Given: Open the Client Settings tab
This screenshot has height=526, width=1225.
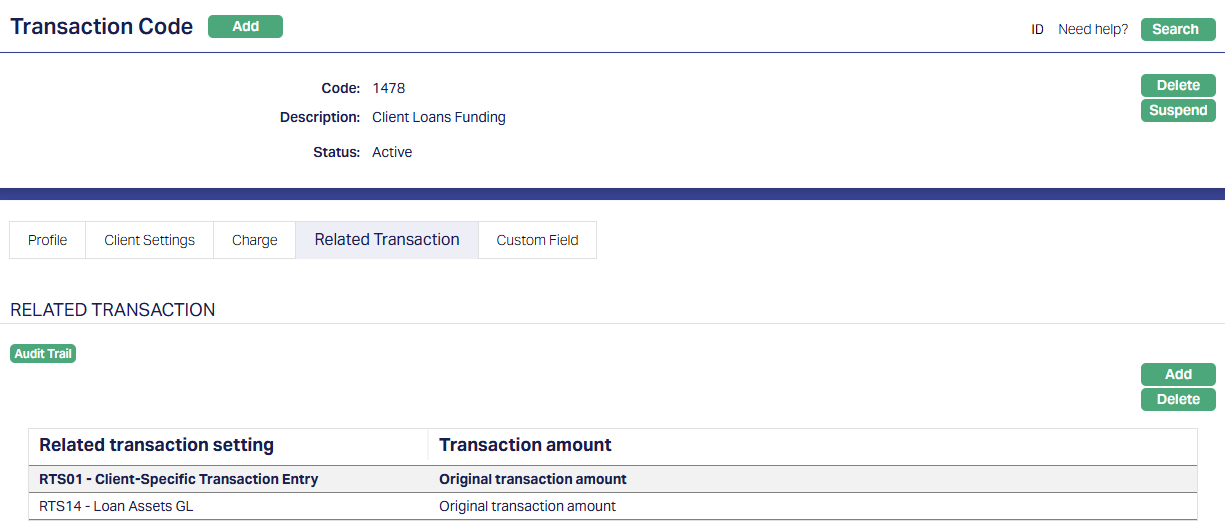Looking at the screenshot, I should (x=149, y=240).
